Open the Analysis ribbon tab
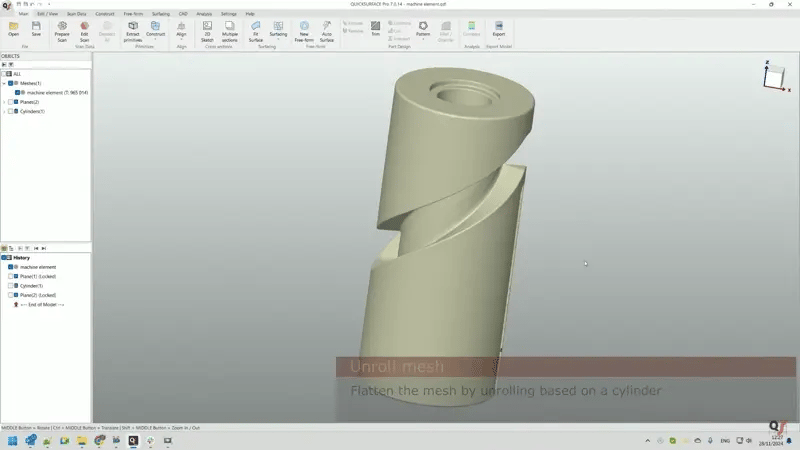Viewport: 800px width, 450px height. pyautogui.click(x=203, y=13)
